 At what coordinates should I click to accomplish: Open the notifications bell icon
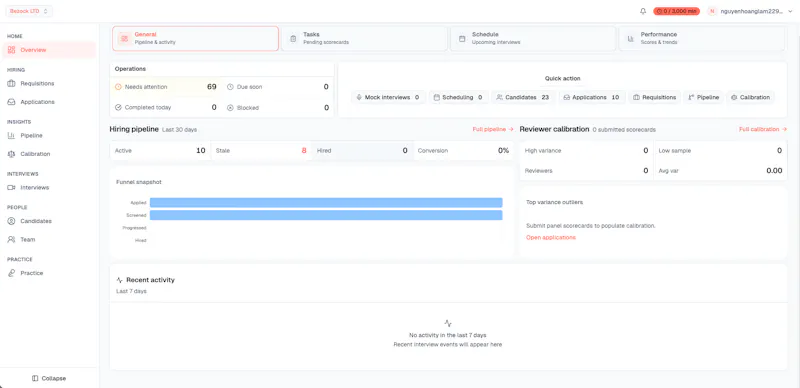643,11
